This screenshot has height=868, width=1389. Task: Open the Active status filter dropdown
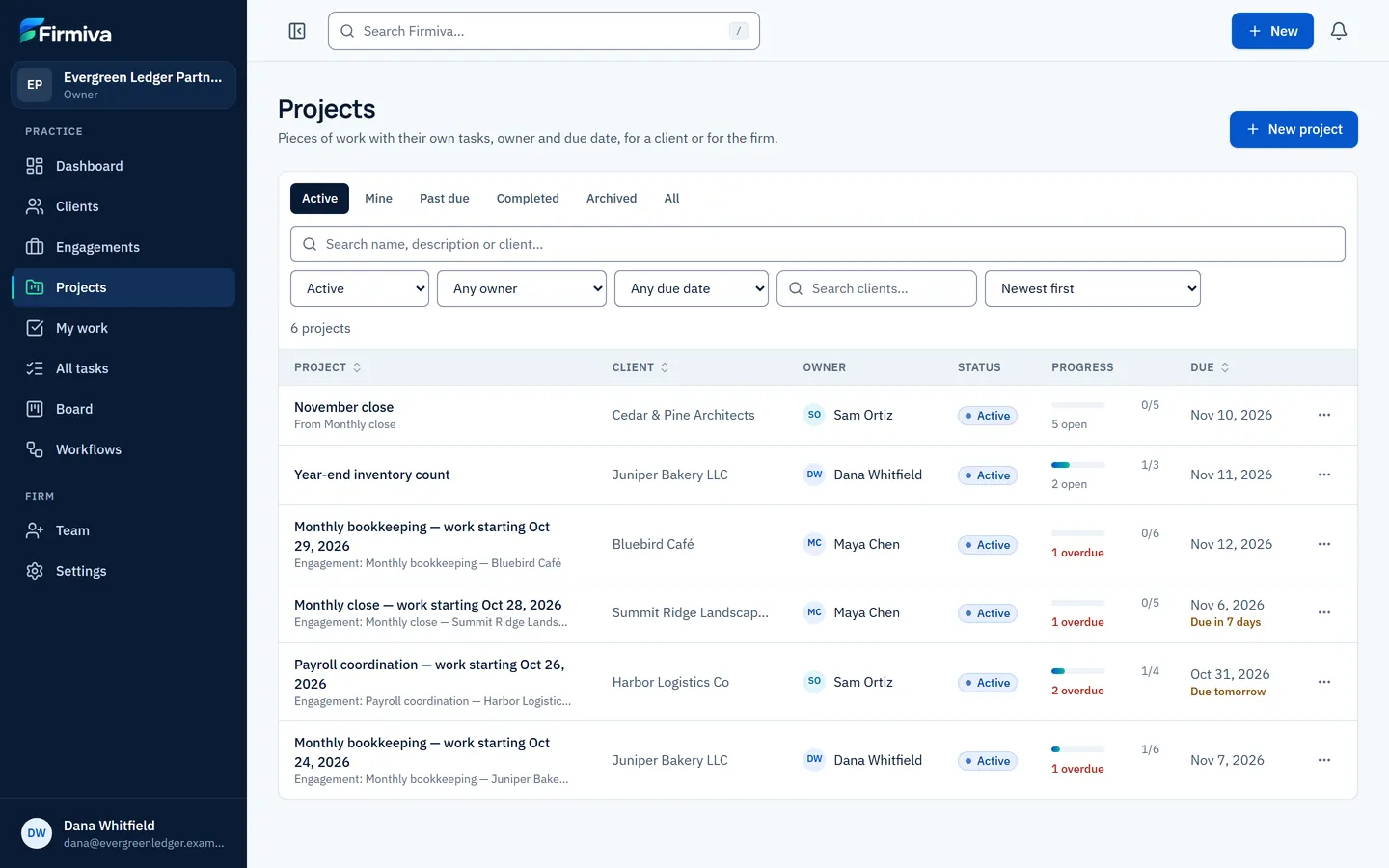pyautogui.click(x=360, y=288)
